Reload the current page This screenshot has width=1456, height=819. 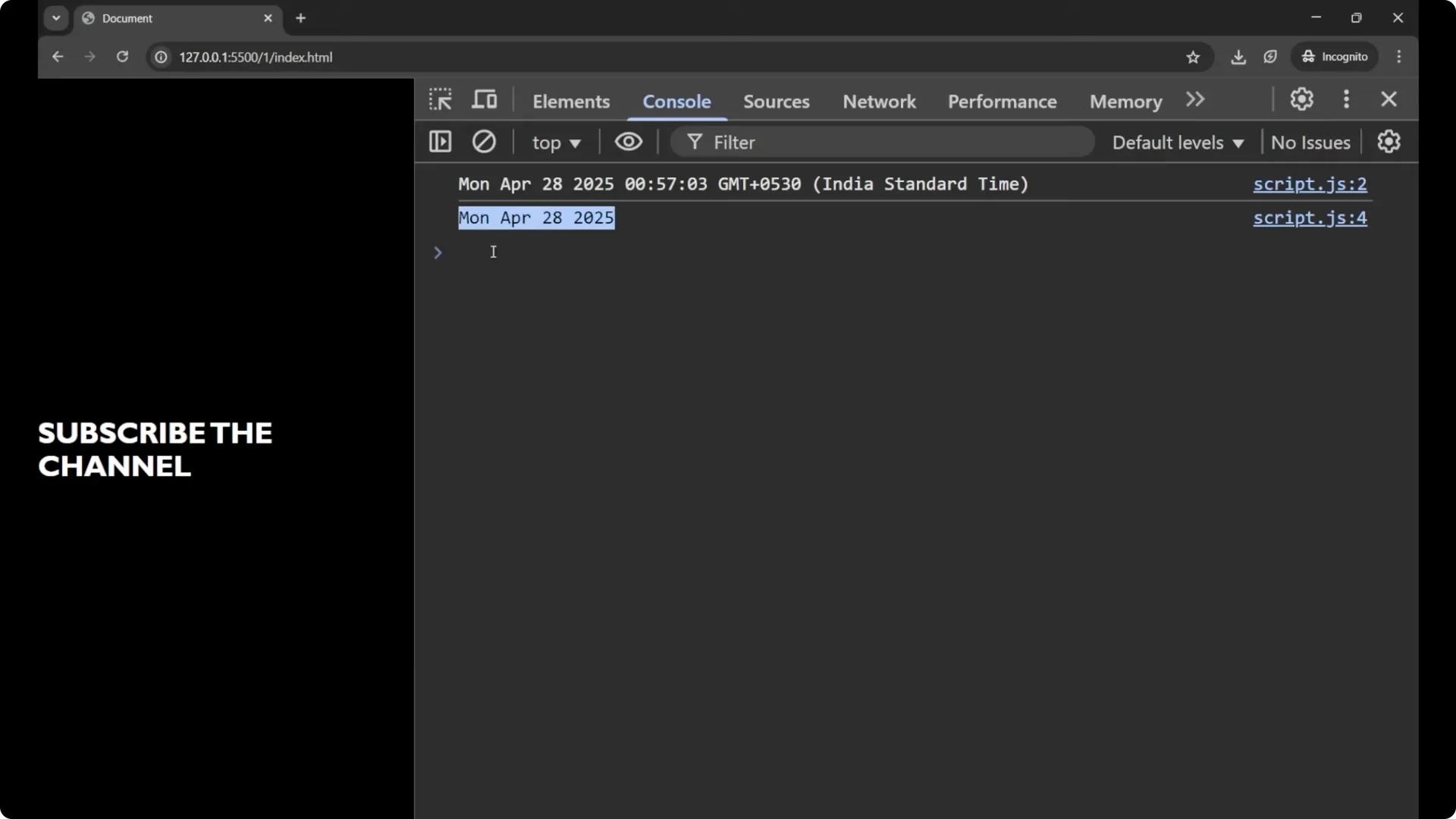point(122,57)
